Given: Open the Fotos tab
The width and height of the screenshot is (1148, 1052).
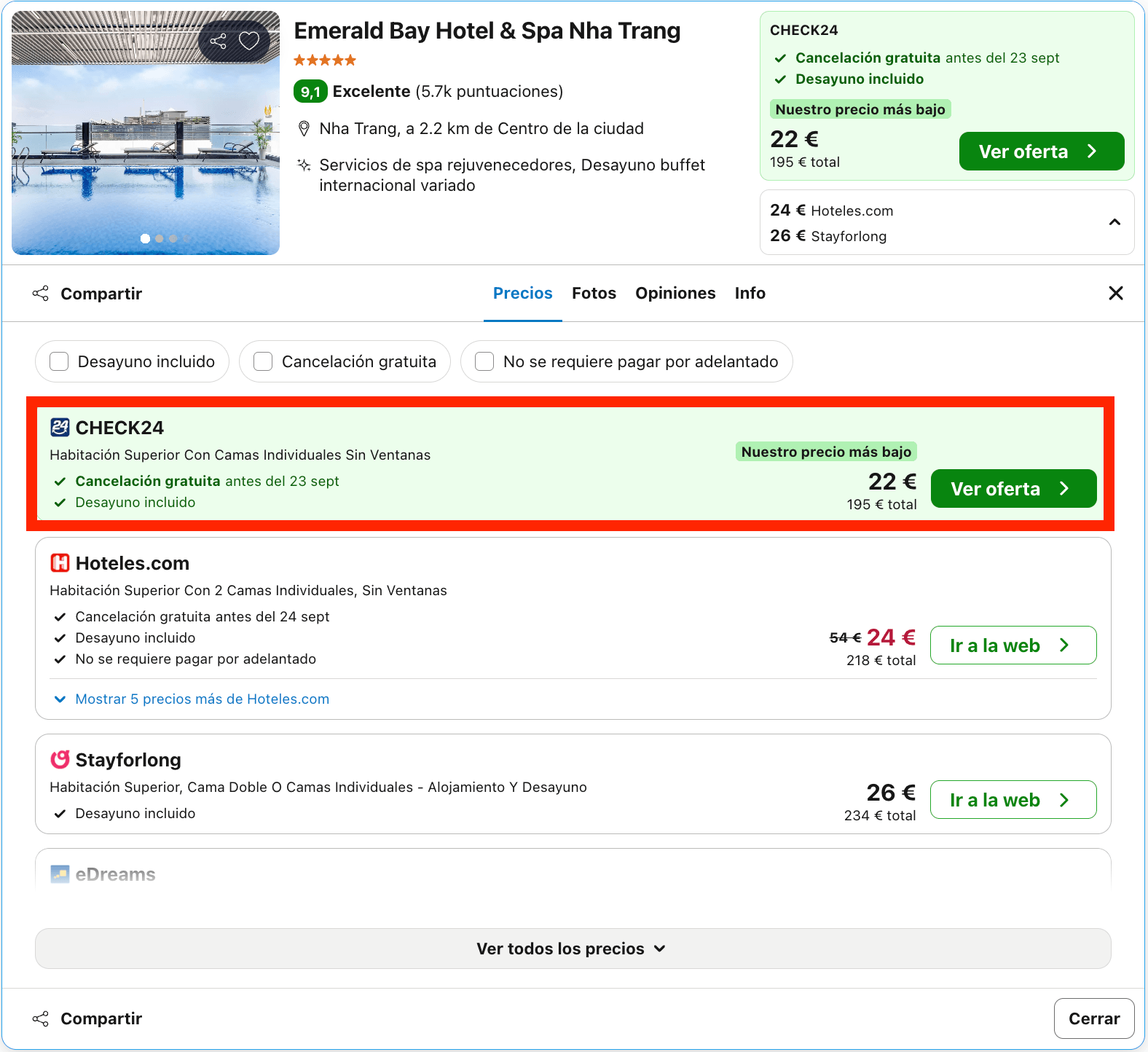Looking at the screenshot, I should (594, 293).
